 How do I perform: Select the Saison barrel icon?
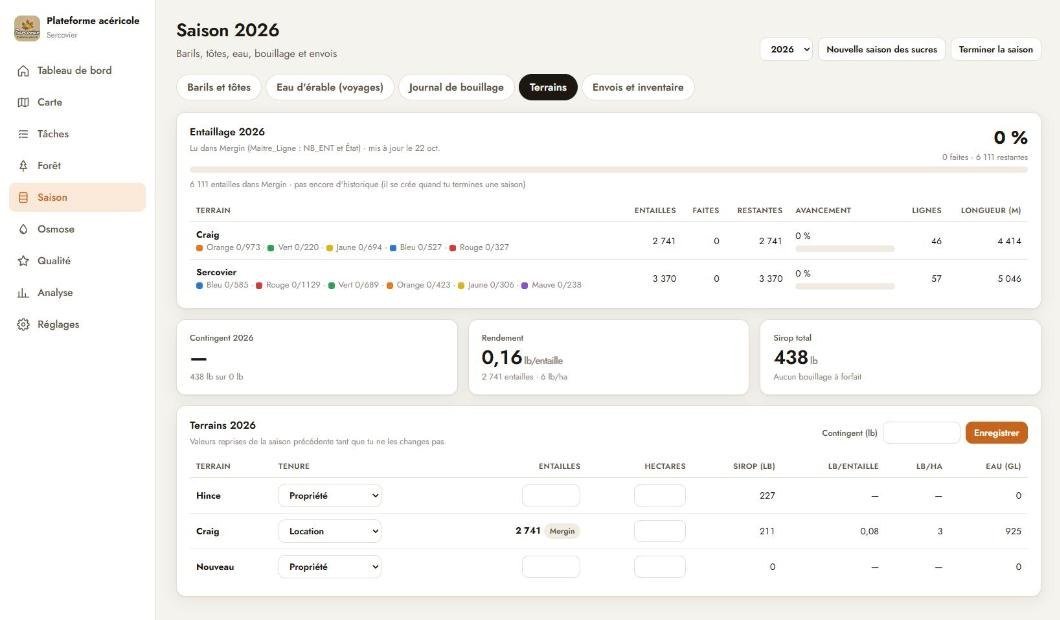23,197
